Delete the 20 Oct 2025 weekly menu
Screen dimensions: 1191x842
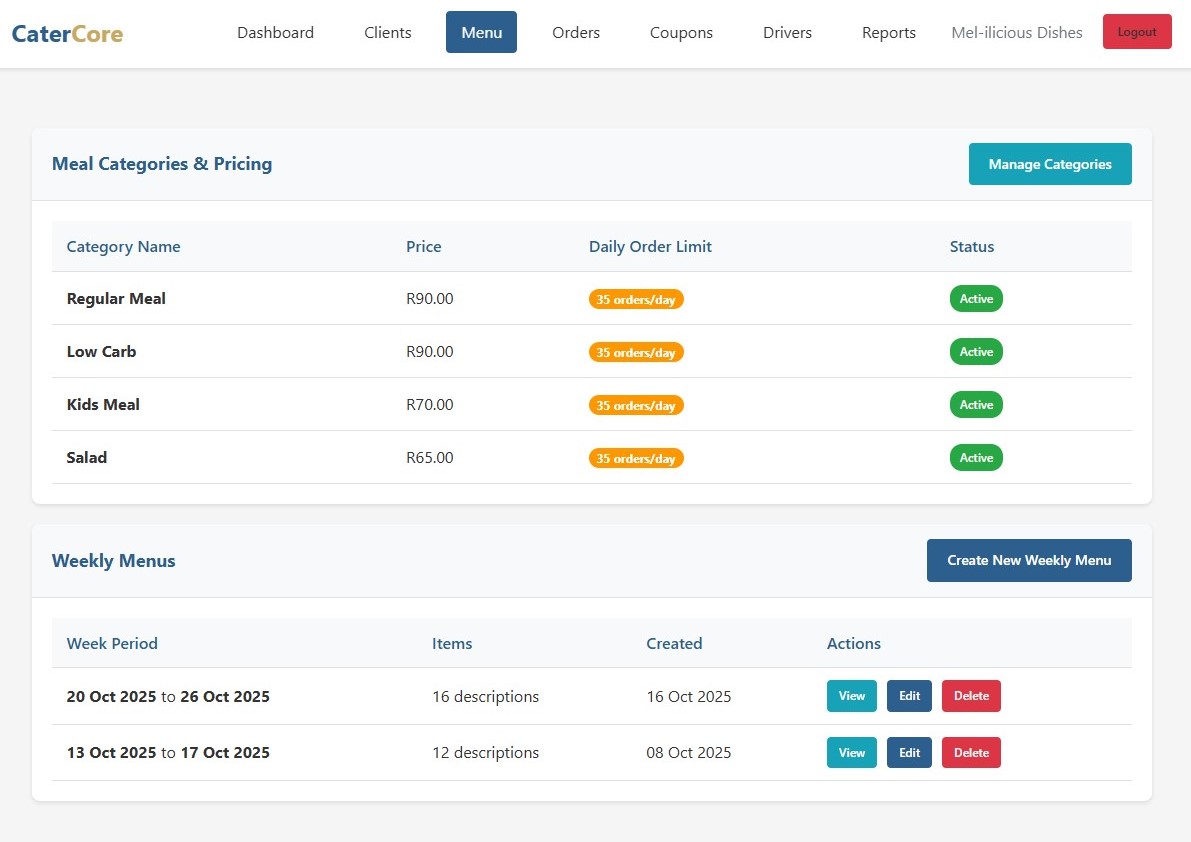(x=970, y=696)
